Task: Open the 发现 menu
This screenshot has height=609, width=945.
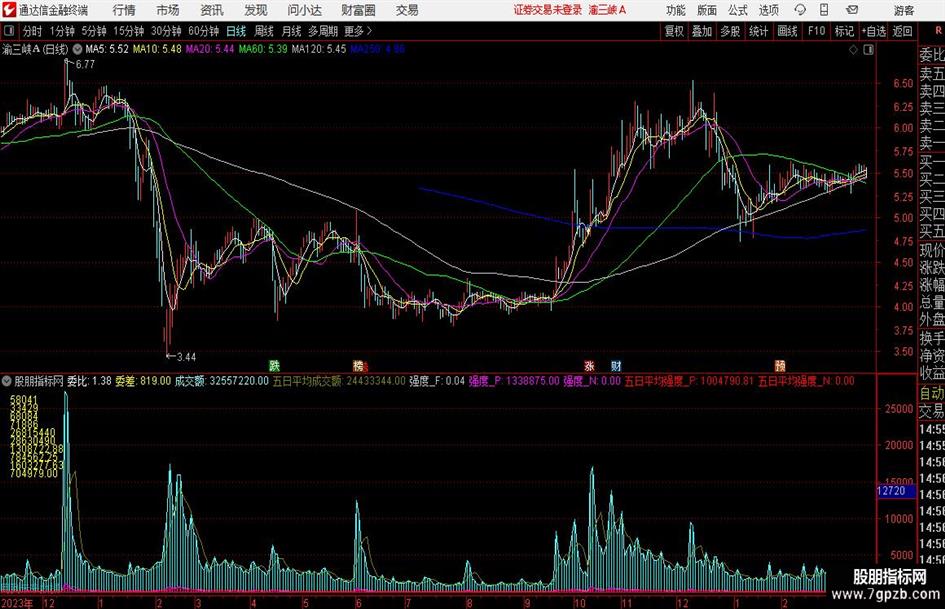Action: coord(256,10)
